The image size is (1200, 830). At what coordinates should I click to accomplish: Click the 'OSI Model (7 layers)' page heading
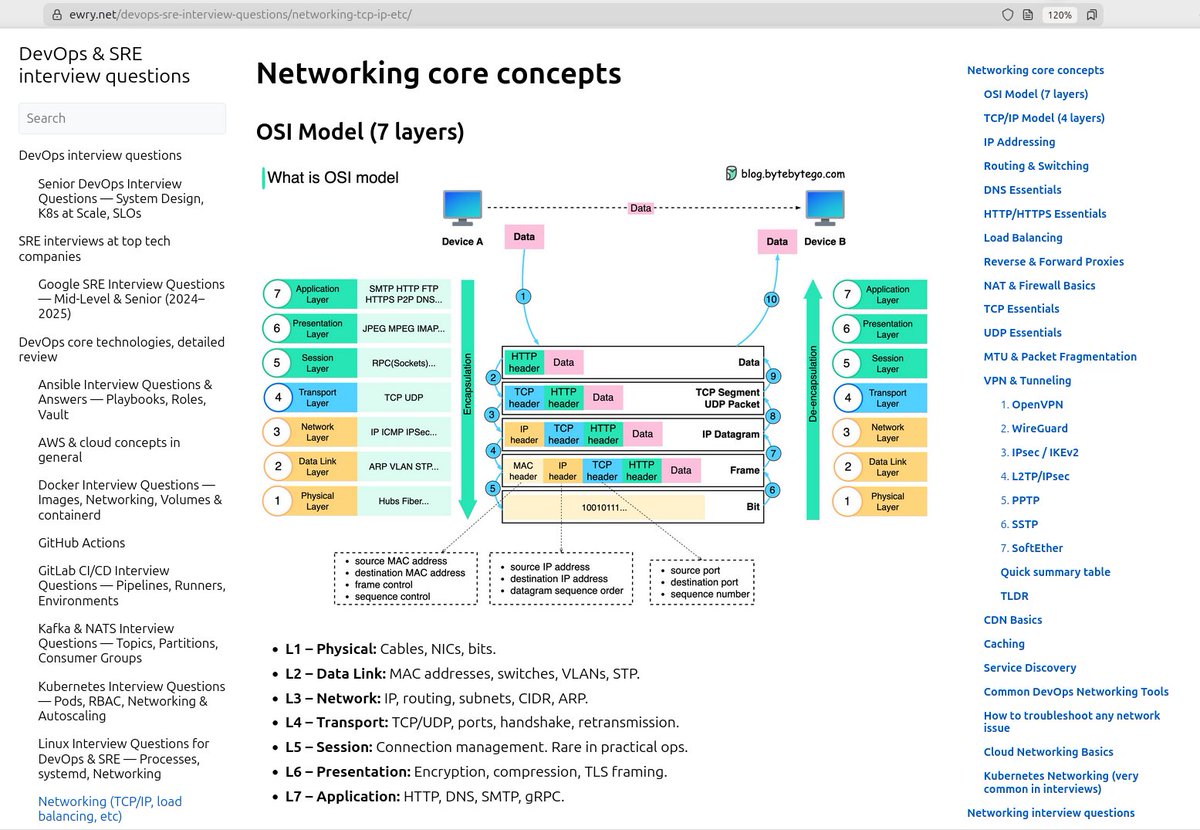coord(360,131)
